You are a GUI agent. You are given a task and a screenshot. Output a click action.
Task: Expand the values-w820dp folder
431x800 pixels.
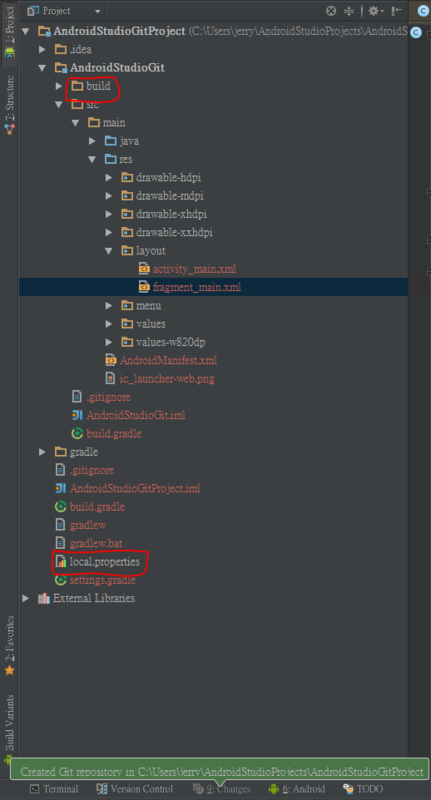click(109, 342)
